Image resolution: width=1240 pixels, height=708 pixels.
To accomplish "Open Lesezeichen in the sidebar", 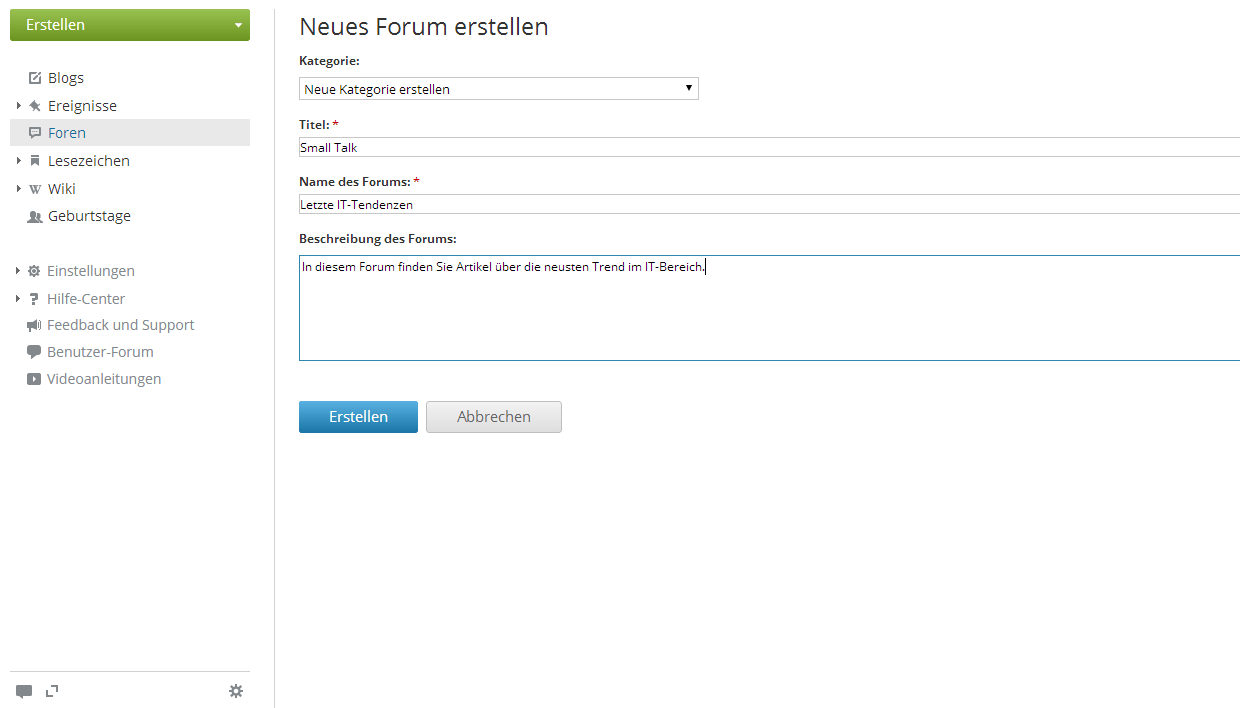I will pyautogui.click(x=89, y=161).
